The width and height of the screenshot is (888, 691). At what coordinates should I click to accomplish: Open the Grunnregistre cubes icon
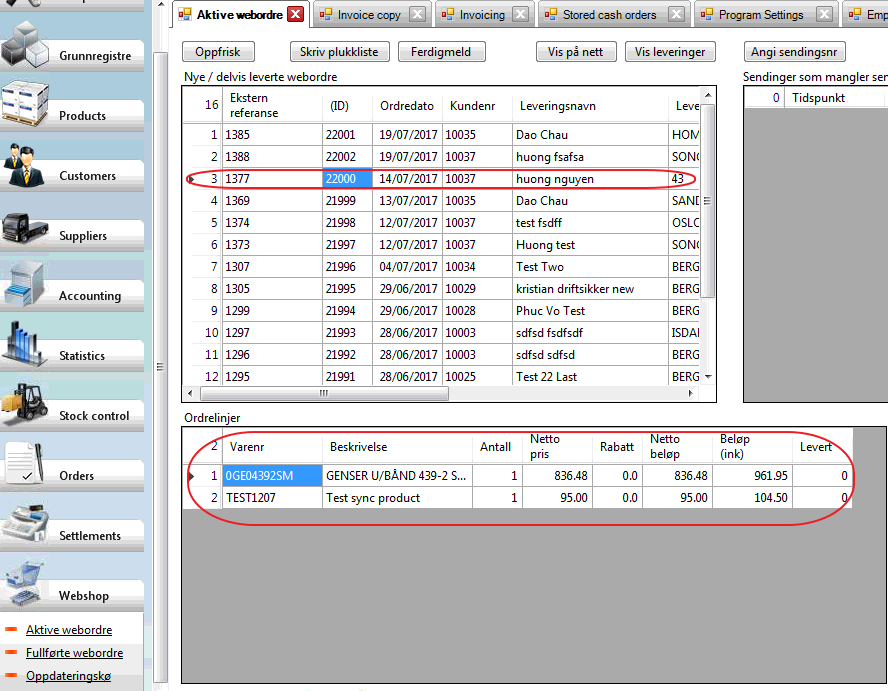[24, 44]
